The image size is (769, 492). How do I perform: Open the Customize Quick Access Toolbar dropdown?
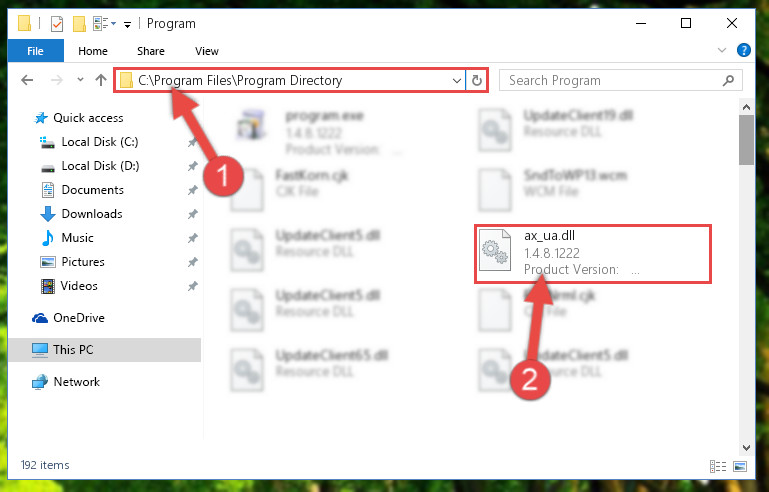coord(128,25)
